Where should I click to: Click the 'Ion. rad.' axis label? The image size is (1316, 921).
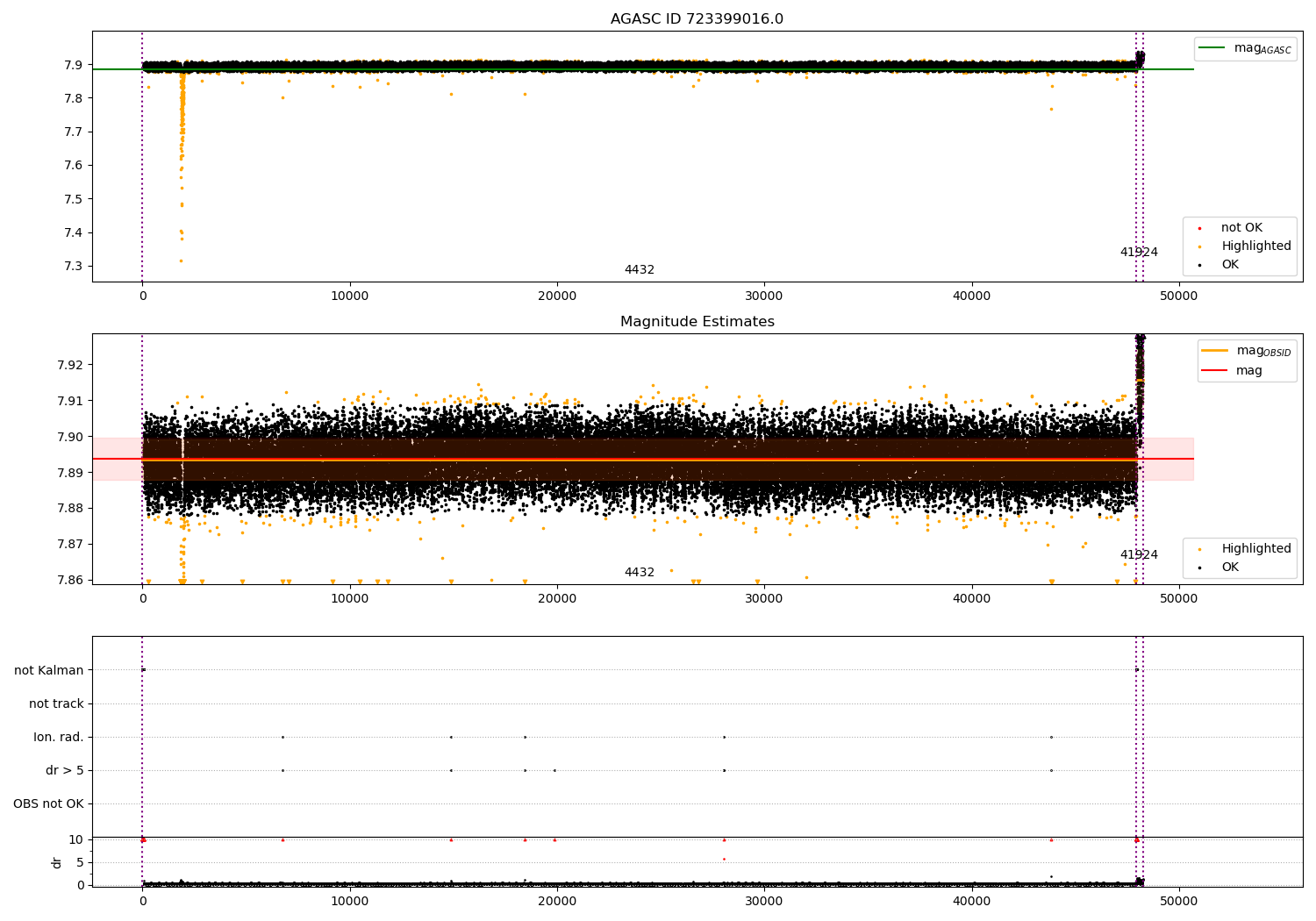coord(59,737)
